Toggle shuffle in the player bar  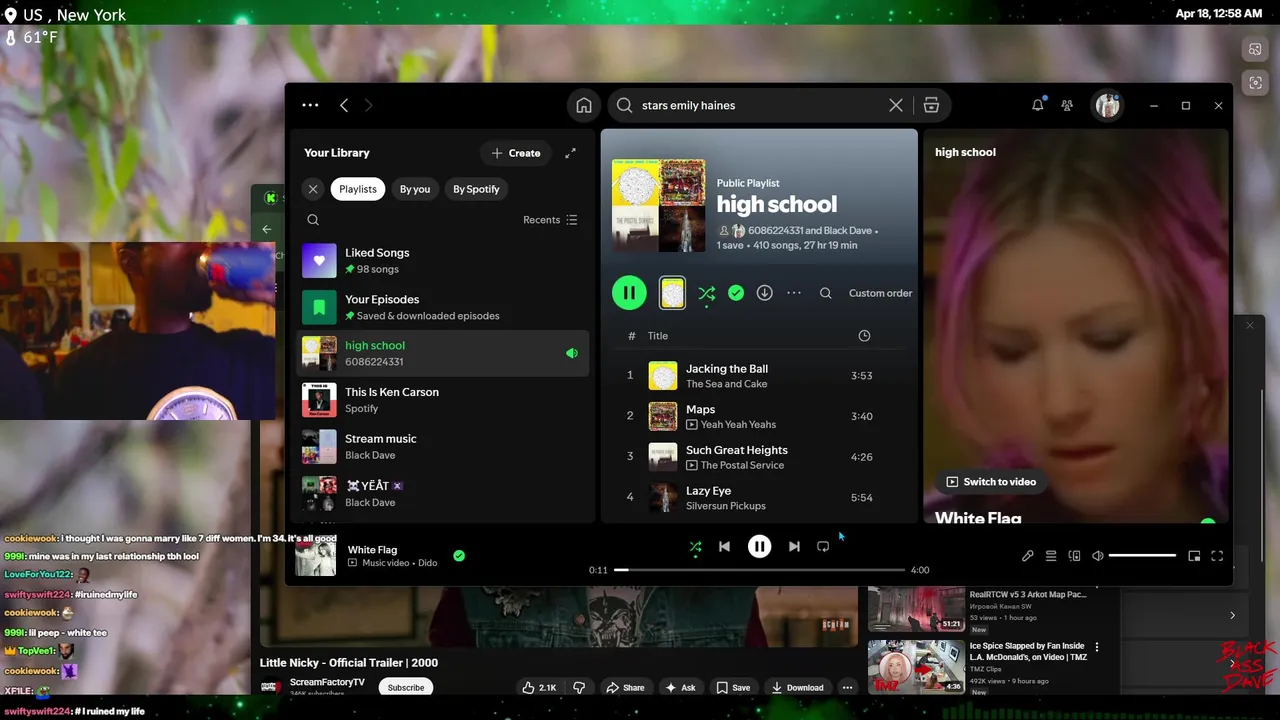point(695,547)
